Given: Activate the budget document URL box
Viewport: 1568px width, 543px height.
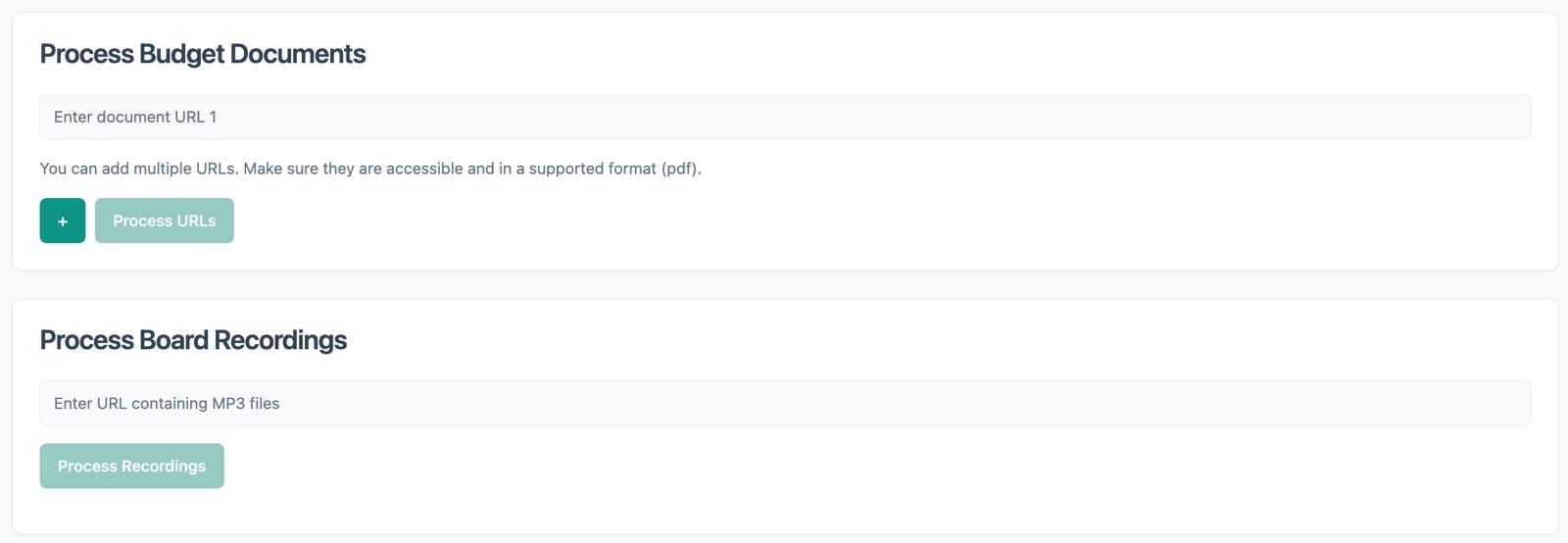Looking at the screenshot, I should point(785,117).
